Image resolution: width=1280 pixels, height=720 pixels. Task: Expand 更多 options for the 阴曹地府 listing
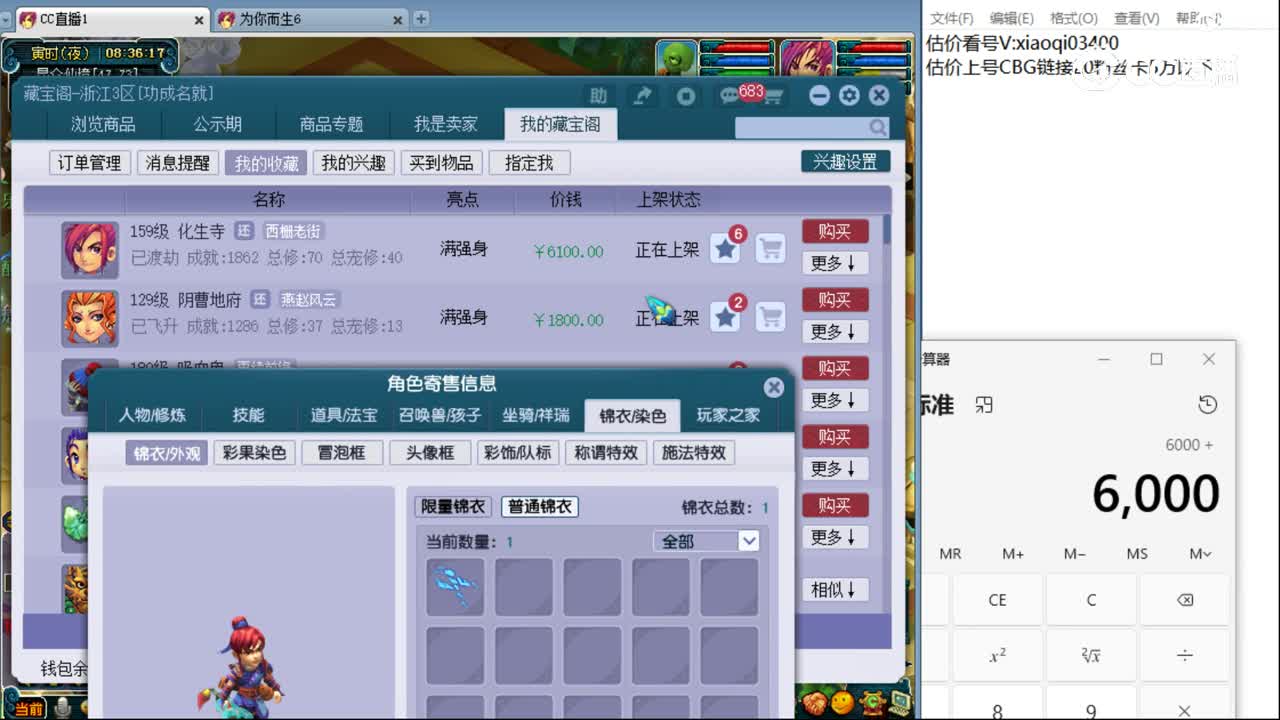[834, 331]
